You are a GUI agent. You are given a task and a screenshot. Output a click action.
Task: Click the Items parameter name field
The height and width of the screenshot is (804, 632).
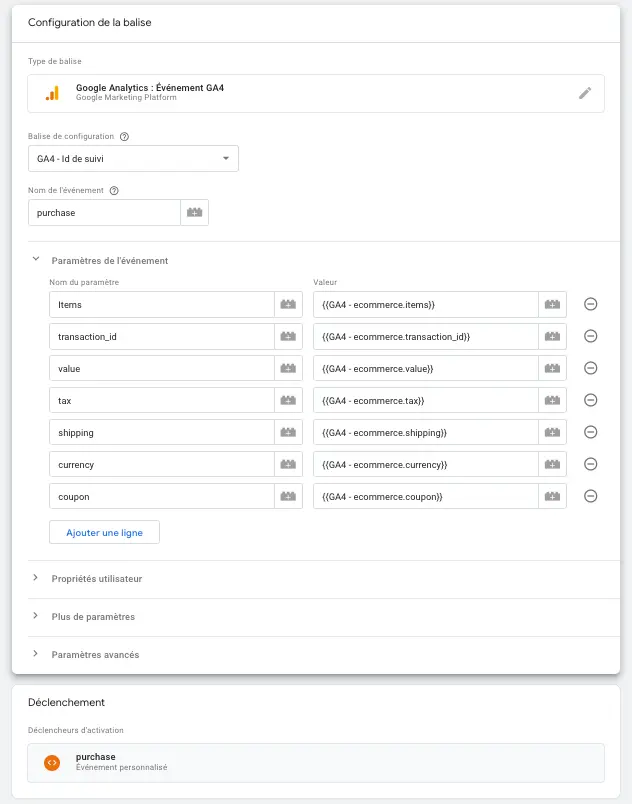162,305
